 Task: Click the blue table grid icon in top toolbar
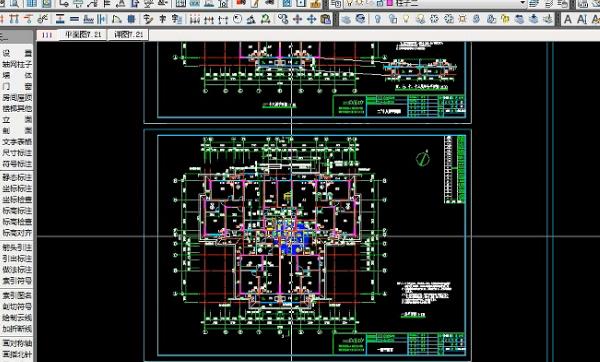pyautogui.click(x=32, y=4)
